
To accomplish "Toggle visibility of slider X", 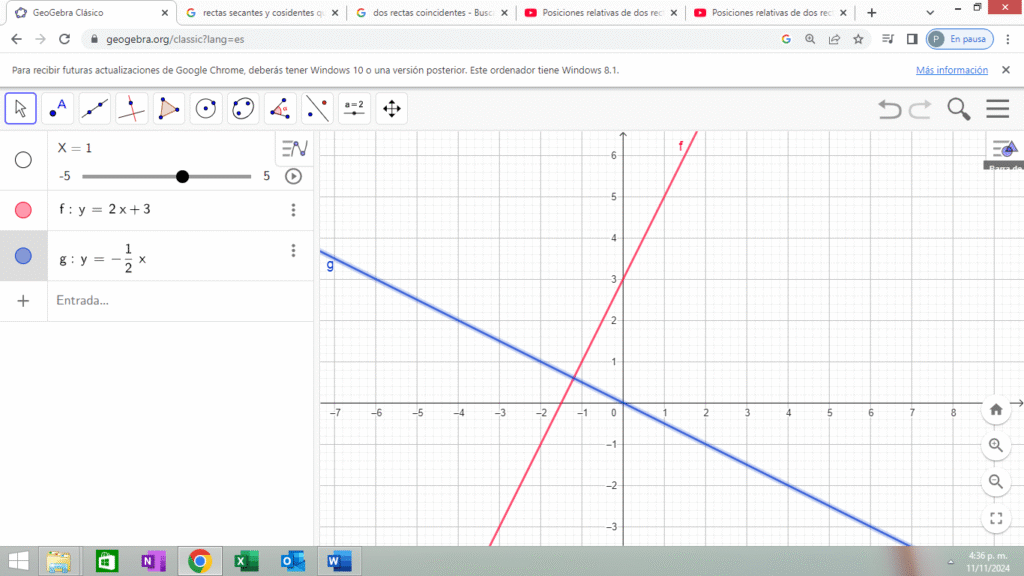I will 23,160.
